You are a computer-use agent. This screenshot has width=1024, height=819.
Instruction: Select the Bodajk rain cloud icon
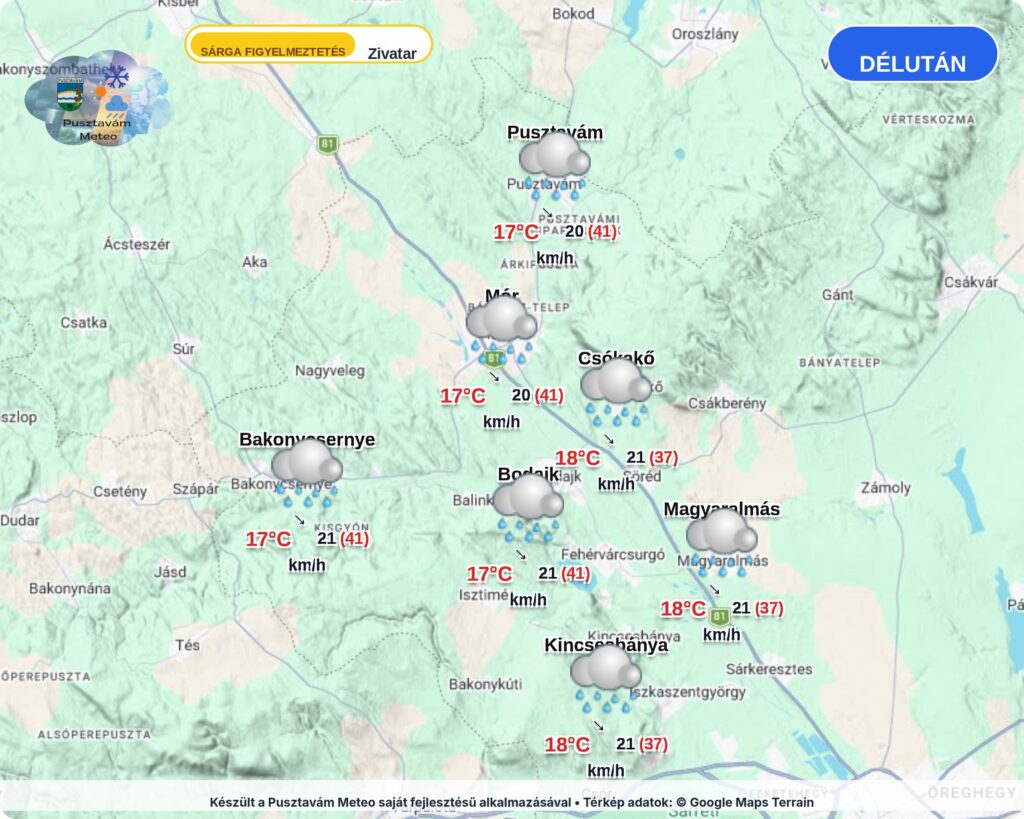click(x=528, y=508)
